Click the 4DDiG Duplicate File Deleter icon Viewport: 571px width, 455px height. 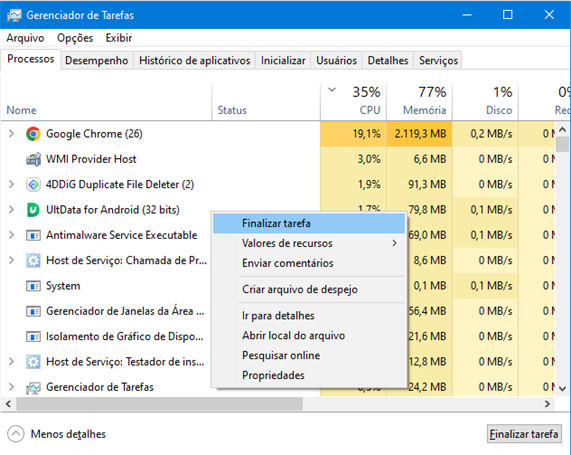coord(33,185)
